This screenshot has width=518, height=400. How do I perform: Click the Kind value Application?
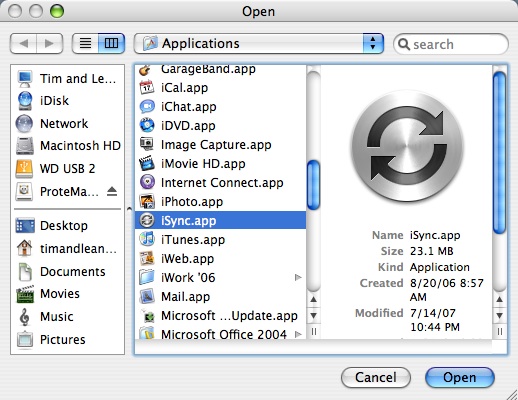[x=440, y=267]
